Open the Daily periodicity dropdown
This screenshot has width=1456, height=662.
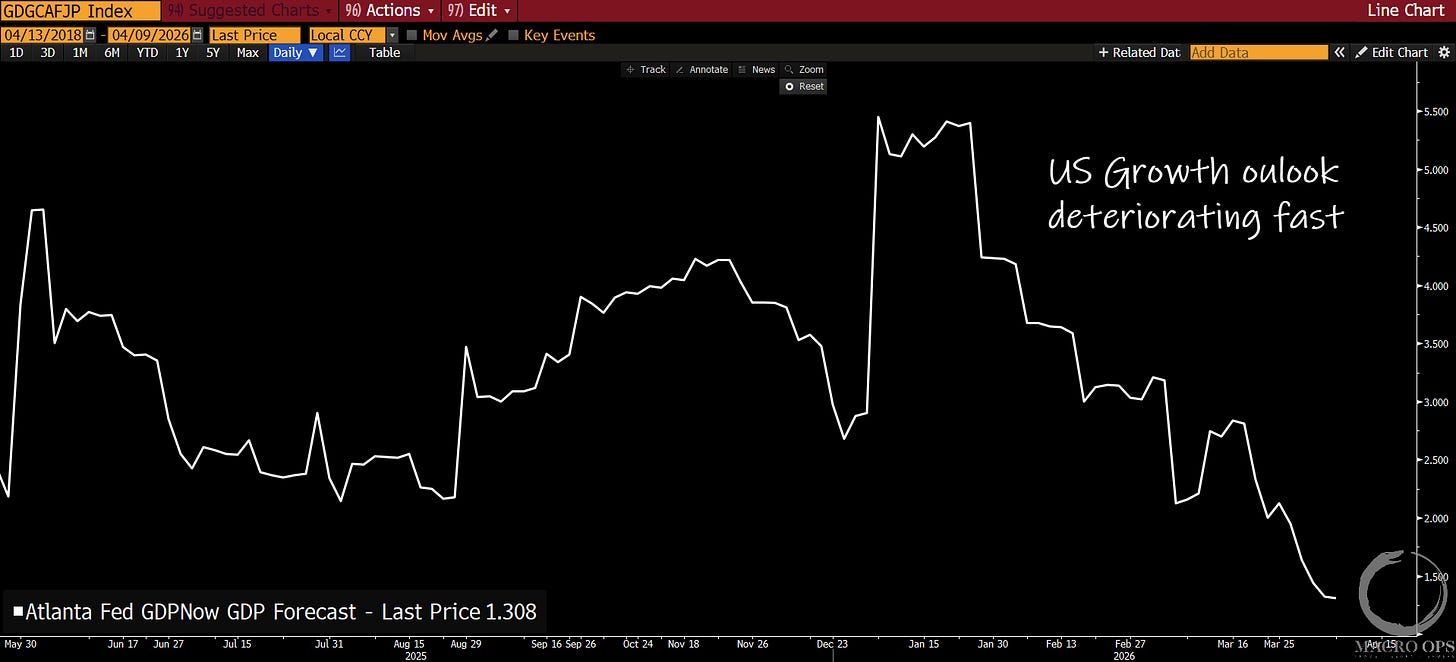[x=295, y=52]
